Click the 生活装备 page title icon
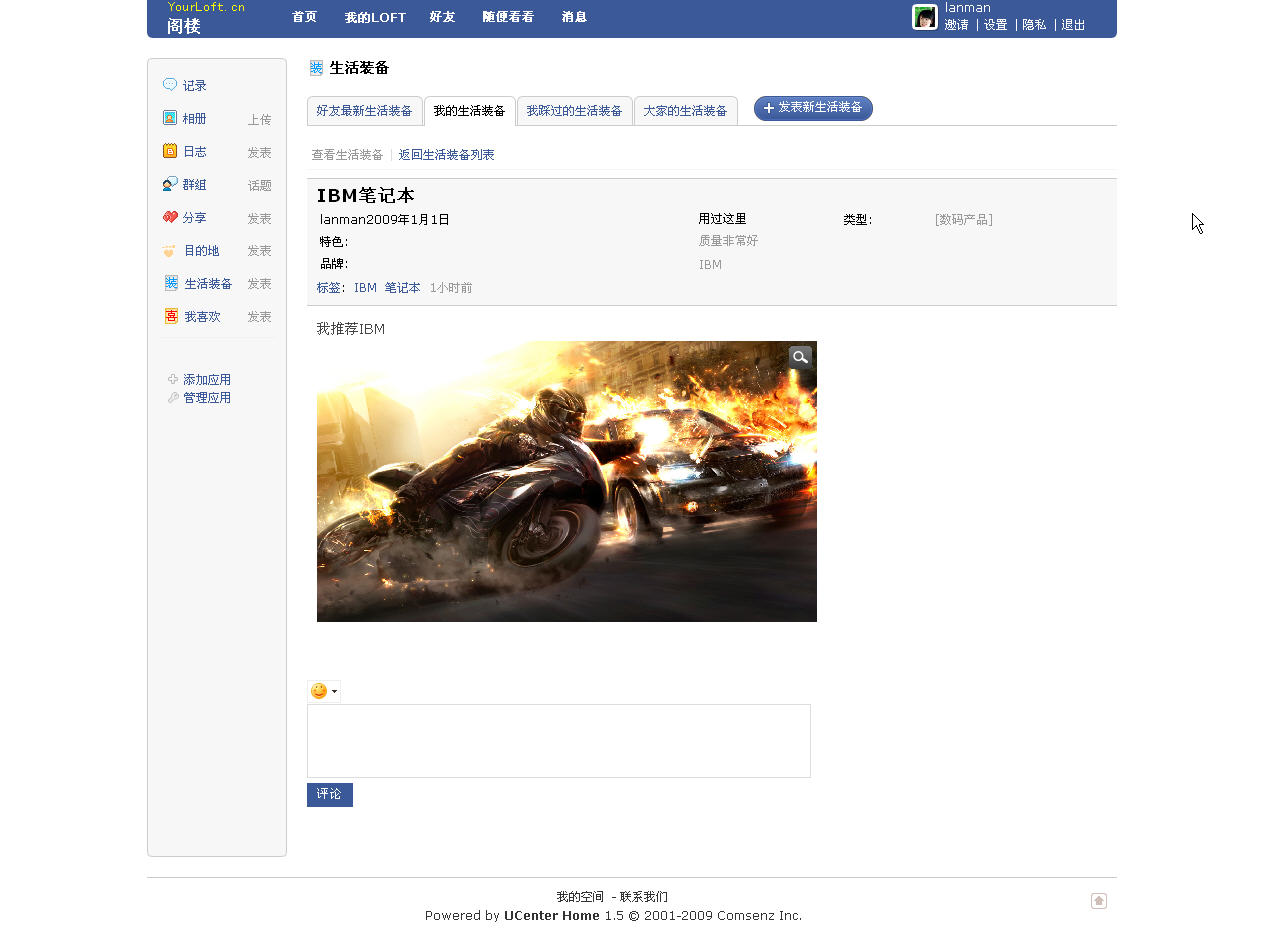This screenshot has height=932, width=1264. click(316, 68)
